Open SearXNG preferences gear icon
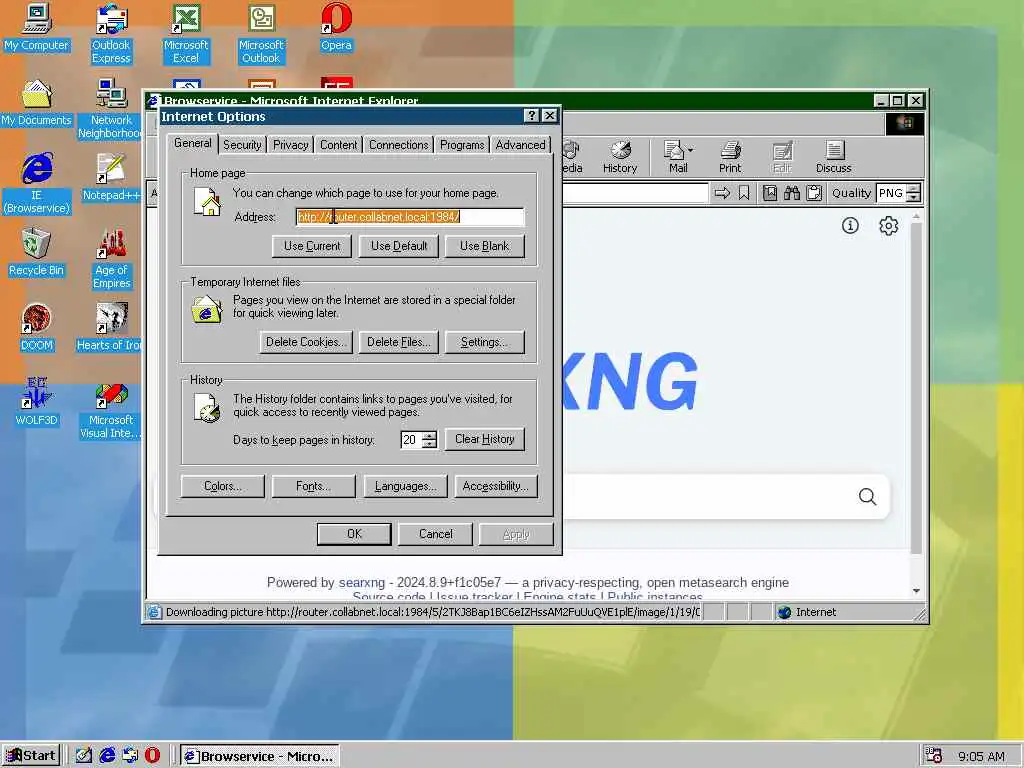 click(x=888, y=226)
